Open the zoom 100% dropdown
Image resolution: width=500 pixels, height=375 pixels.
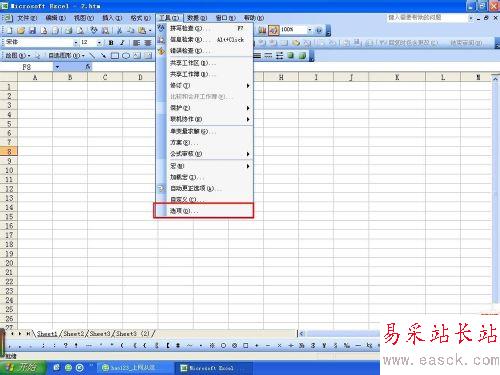[x=309, y=30]
